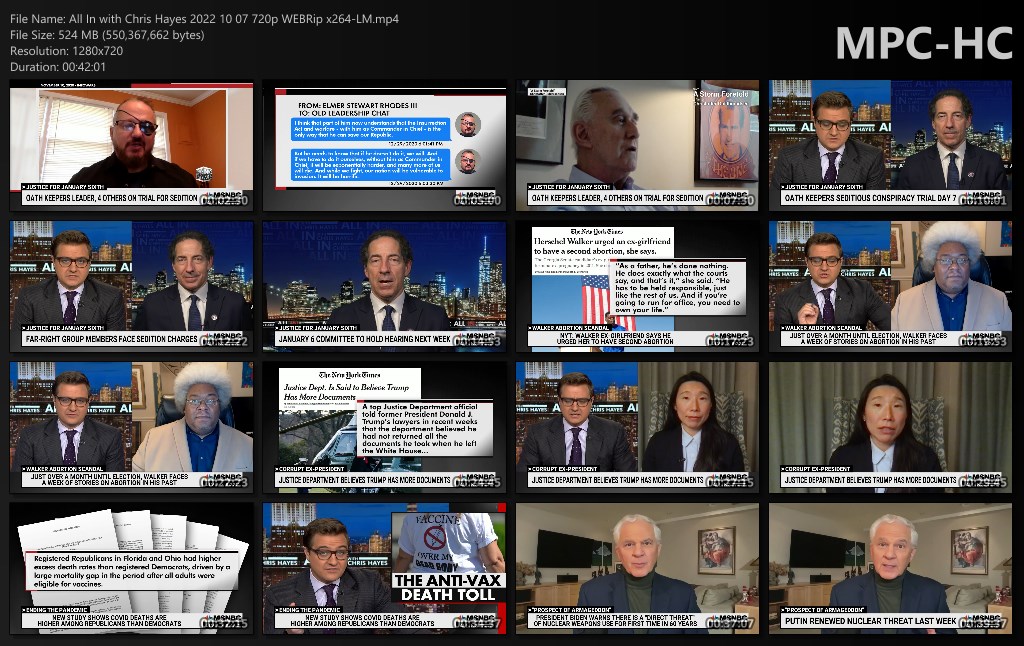
Task: Select 'President Biden warns' direct threat thumbnail
Action: (x=637, y=568)
